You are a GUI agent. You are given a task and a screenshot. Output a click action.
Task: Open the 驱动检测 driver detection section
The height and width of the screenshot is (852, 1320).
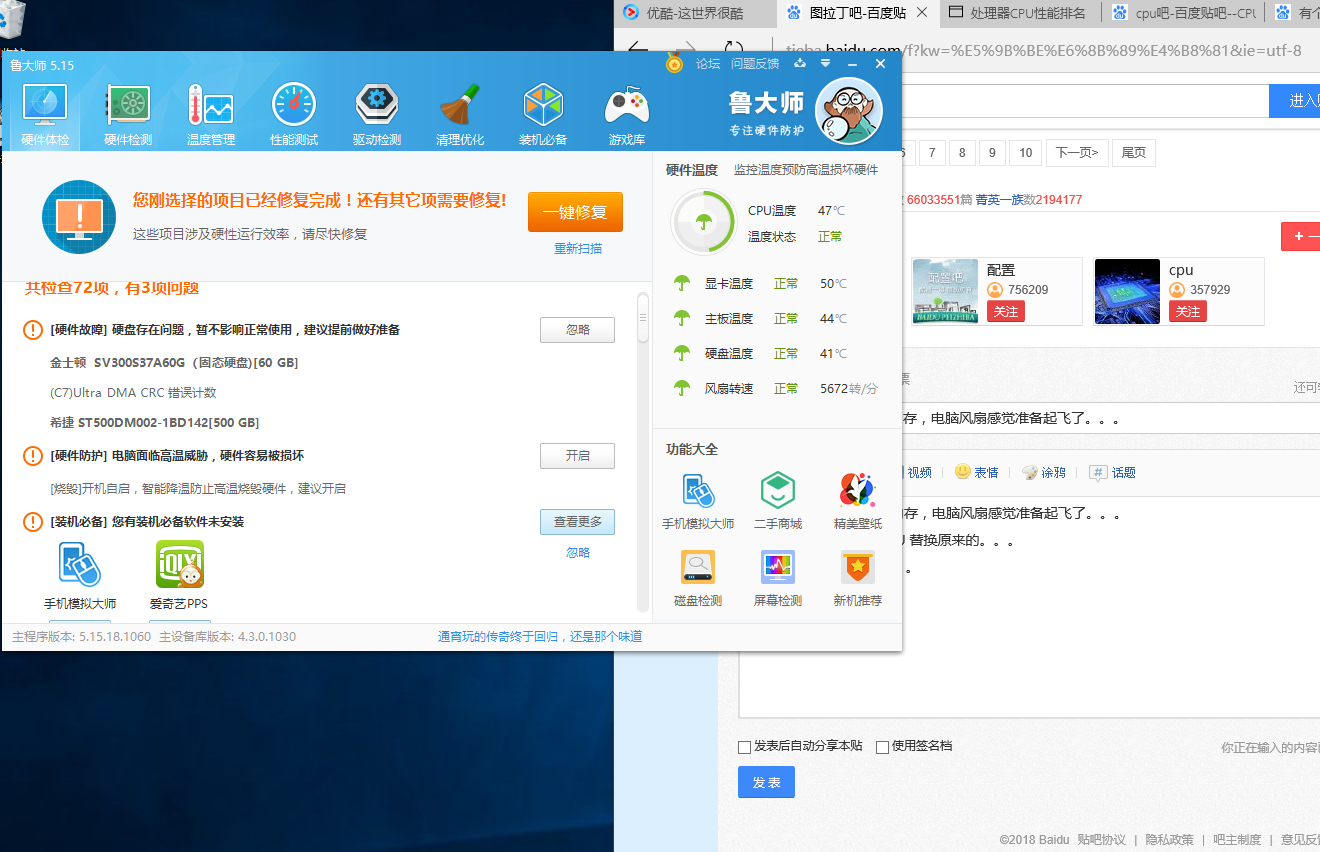pyautogui.click(x=377, y=114)
